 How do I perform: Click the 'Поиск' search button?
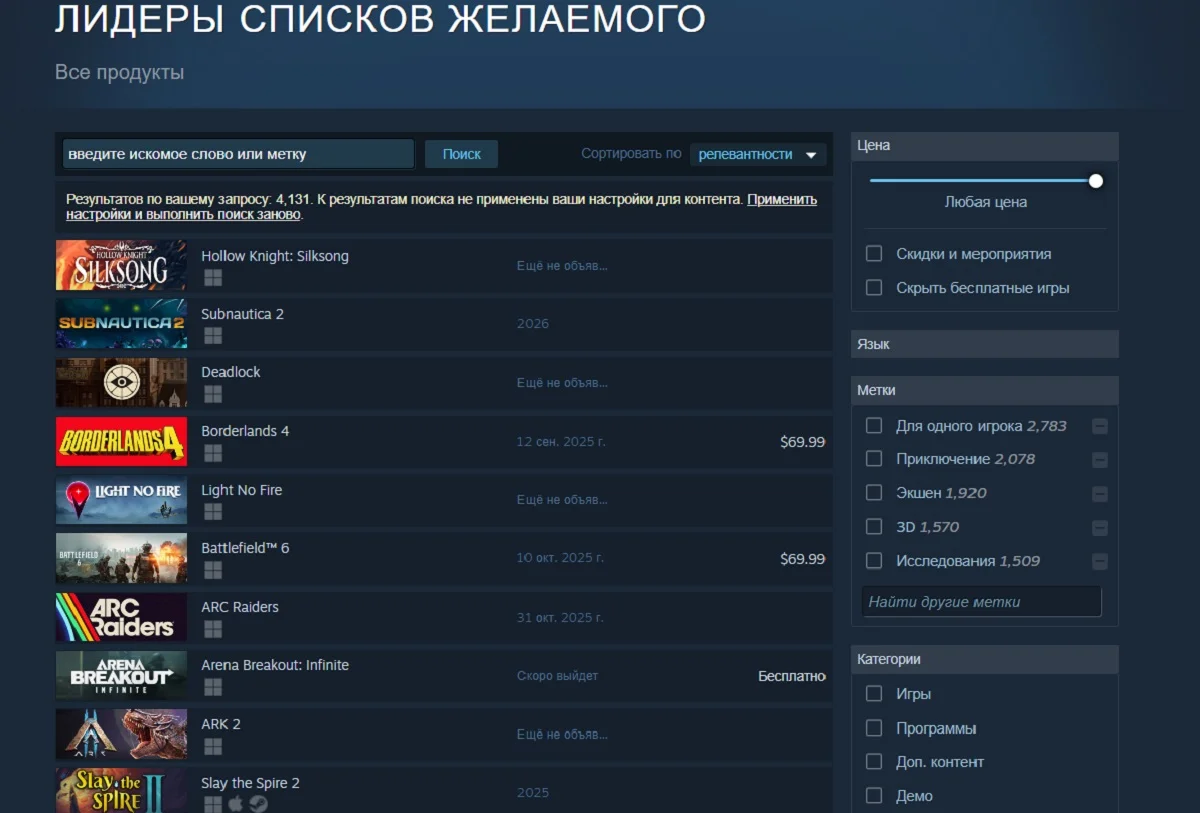[462, 154]
